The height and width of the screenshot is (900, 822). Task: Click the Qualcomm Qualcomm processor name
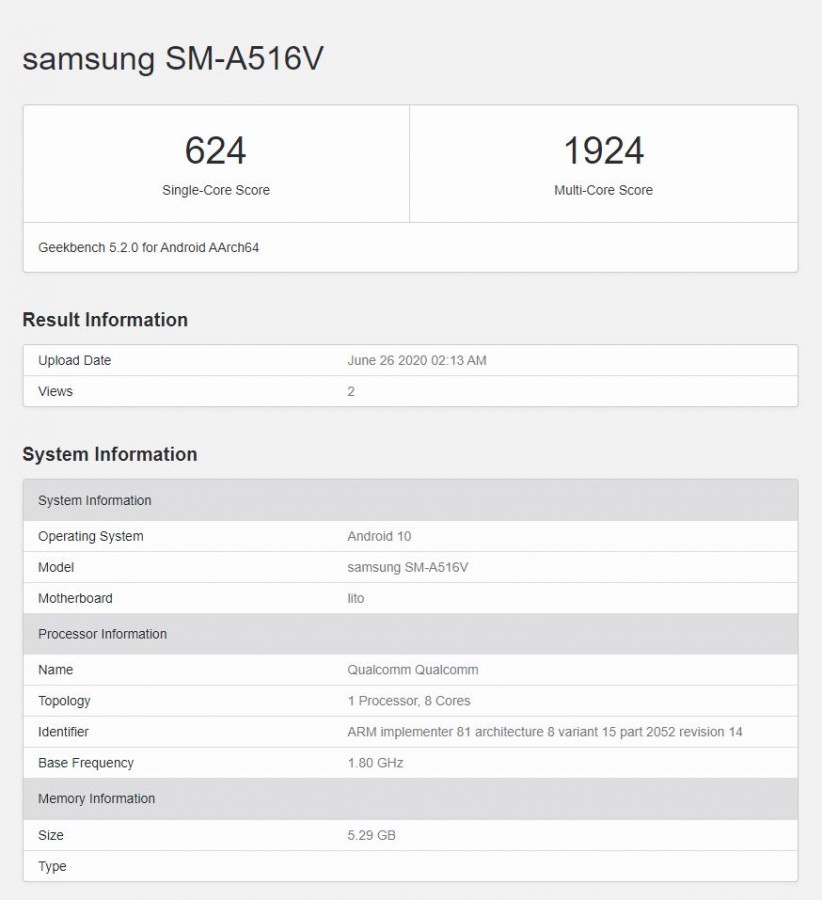[x=412, y=670]
